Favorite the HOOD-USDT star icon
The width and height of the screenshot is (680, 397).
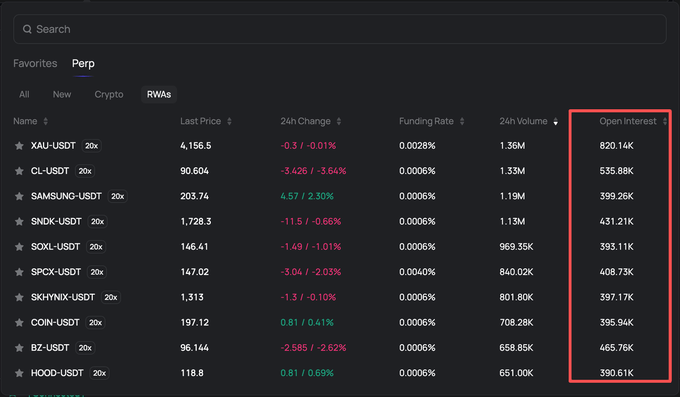pos(19,373)
